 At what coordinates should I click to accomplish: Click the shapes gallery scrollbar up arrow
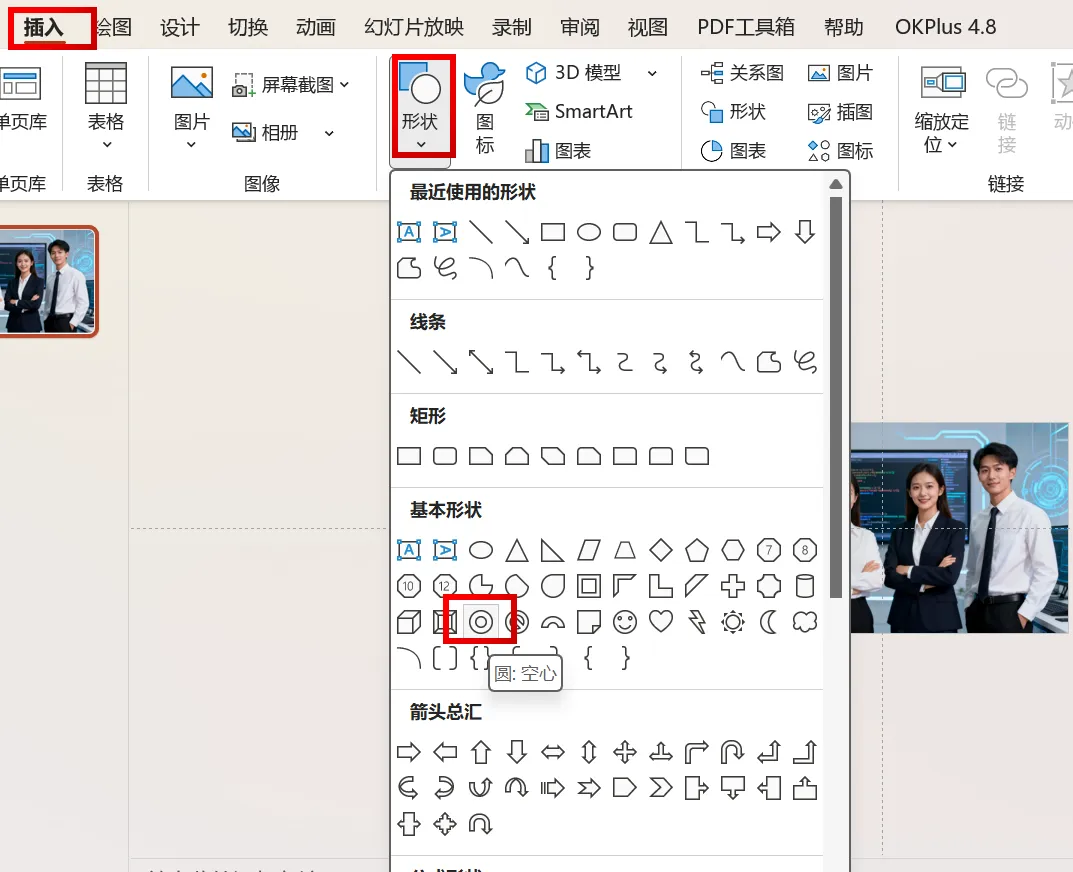(836, 184)
